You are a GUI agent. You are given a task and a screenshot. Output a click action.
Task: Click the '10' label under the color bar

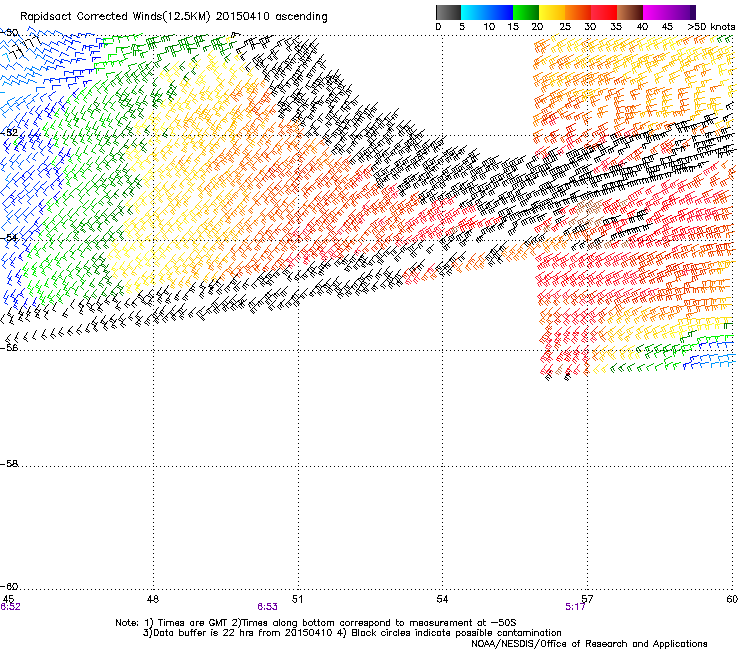pos(489,27)
